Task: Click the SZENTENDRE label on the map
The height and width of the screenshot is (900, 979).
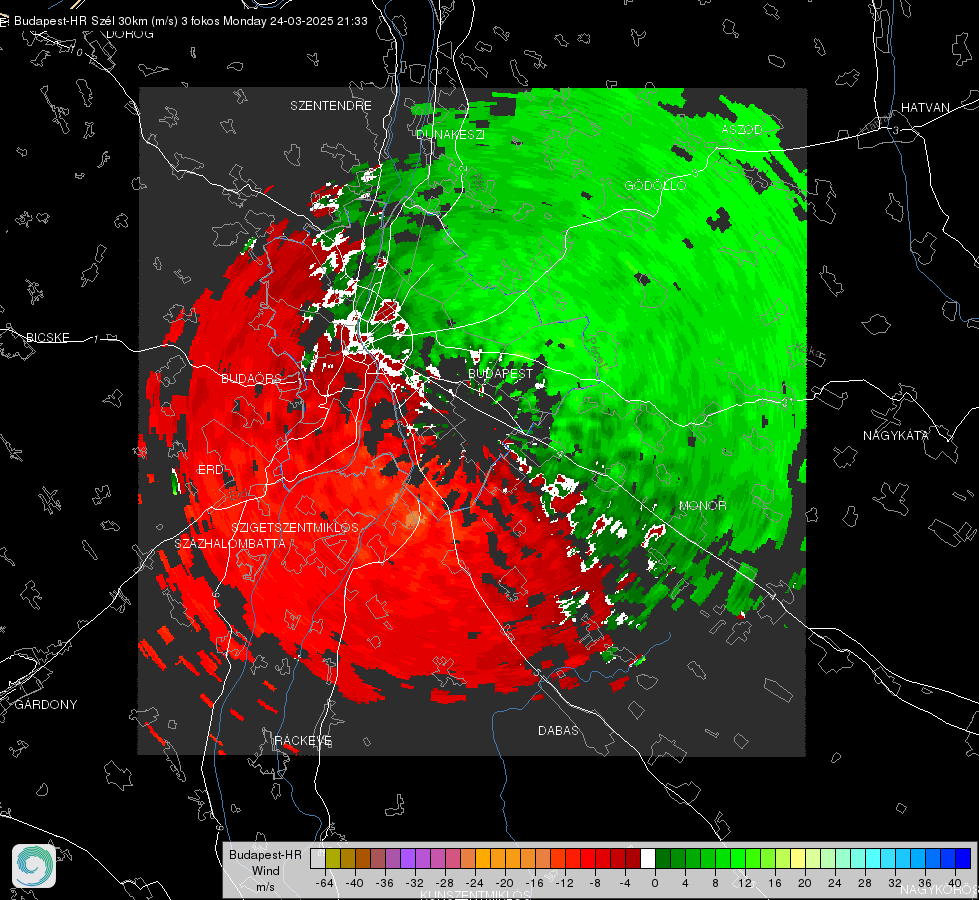Action: click(331, 106)
